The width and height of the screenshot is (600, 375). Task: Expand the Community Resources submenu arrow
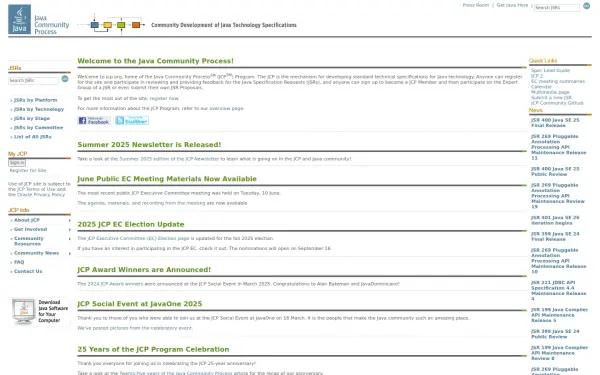point(70,239)
